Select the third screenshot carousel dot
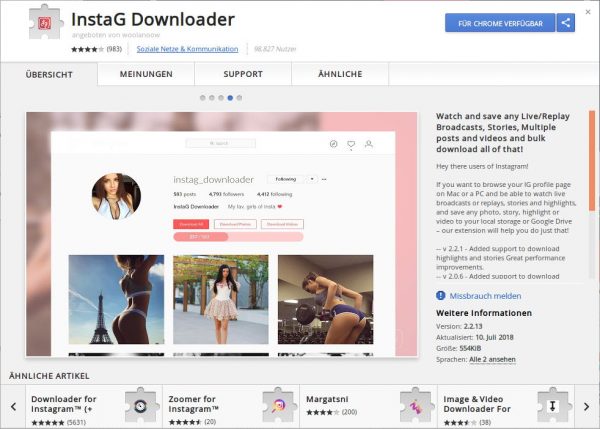 [x=221, y=98]
